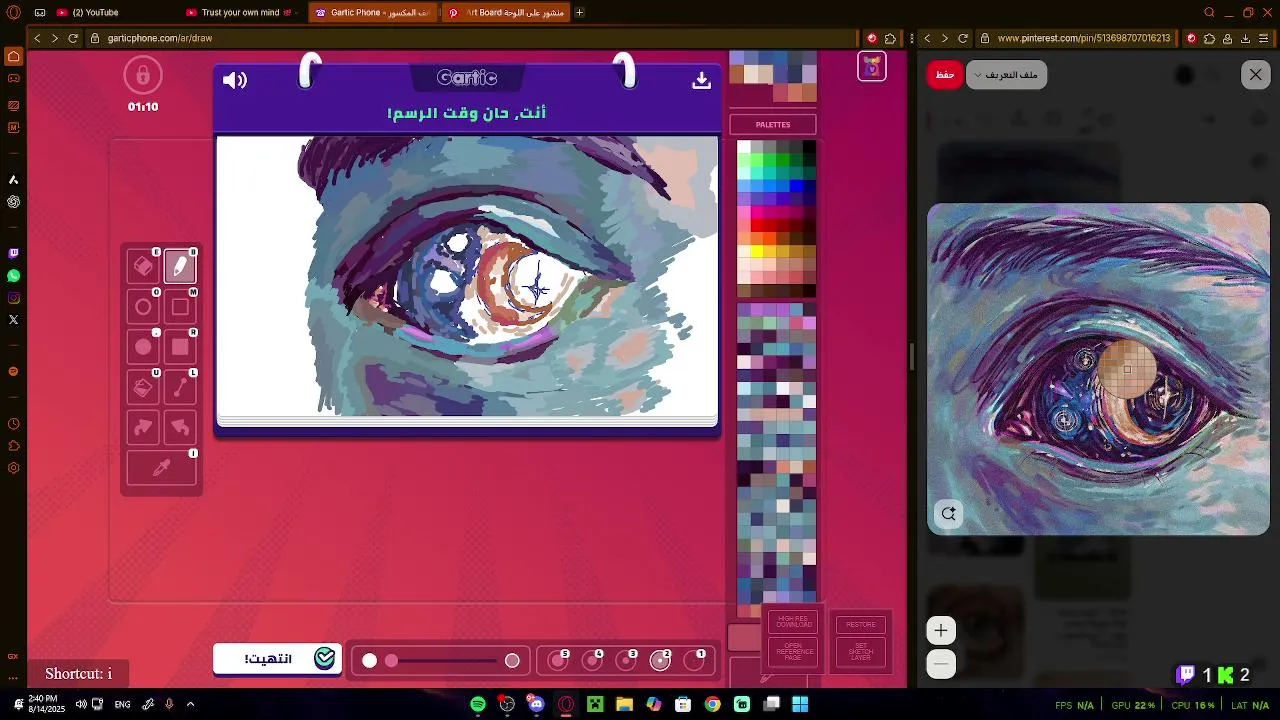Choose the hollow rectangle tool (M)
The width and height of the screenshot is (1280, 720).
[180, 307]
